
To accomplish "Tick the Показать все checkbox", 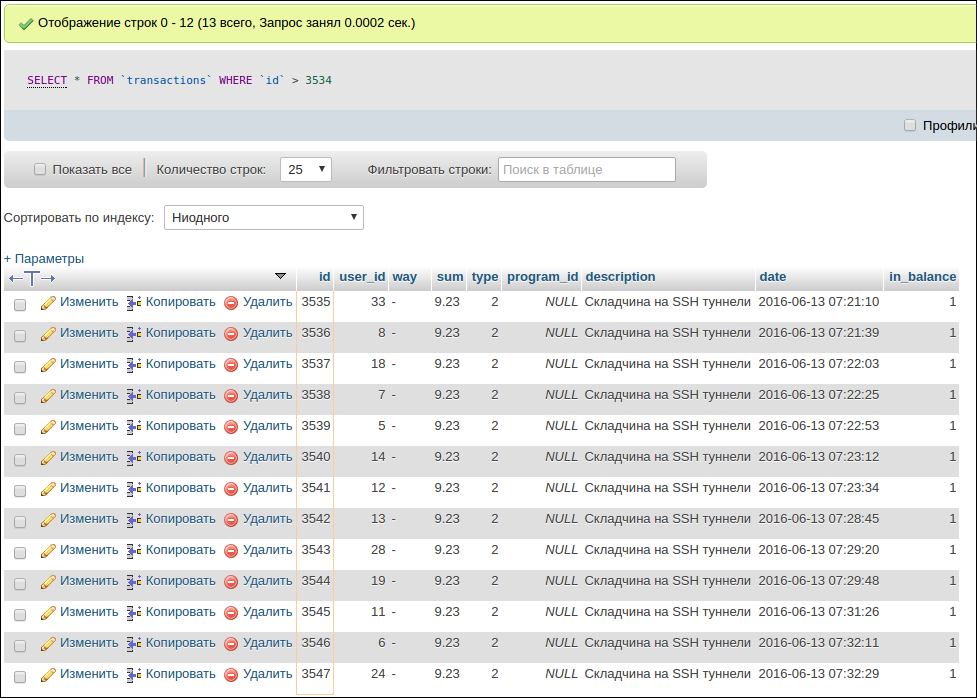I will click(40, 170).
